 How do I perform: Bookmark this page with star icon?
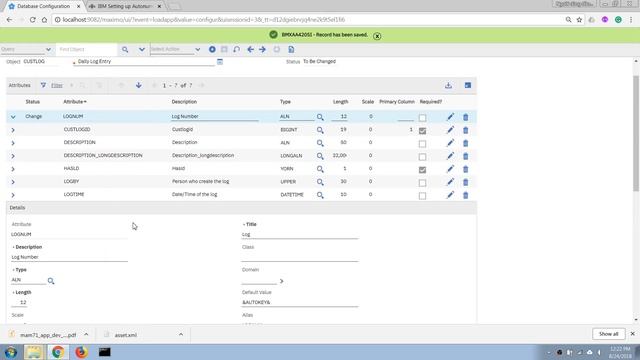(x=579, y=20)
